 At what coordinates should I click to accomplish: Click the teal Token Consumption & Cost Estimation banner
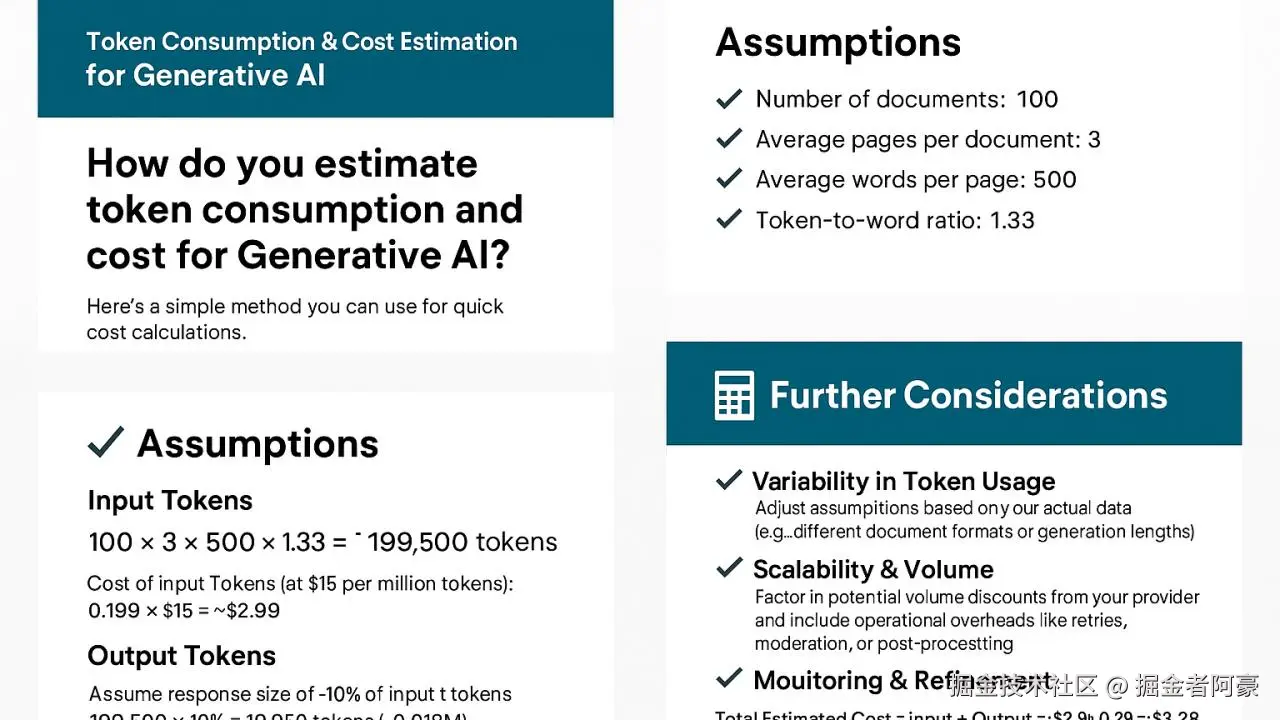[x=325, y=58]
